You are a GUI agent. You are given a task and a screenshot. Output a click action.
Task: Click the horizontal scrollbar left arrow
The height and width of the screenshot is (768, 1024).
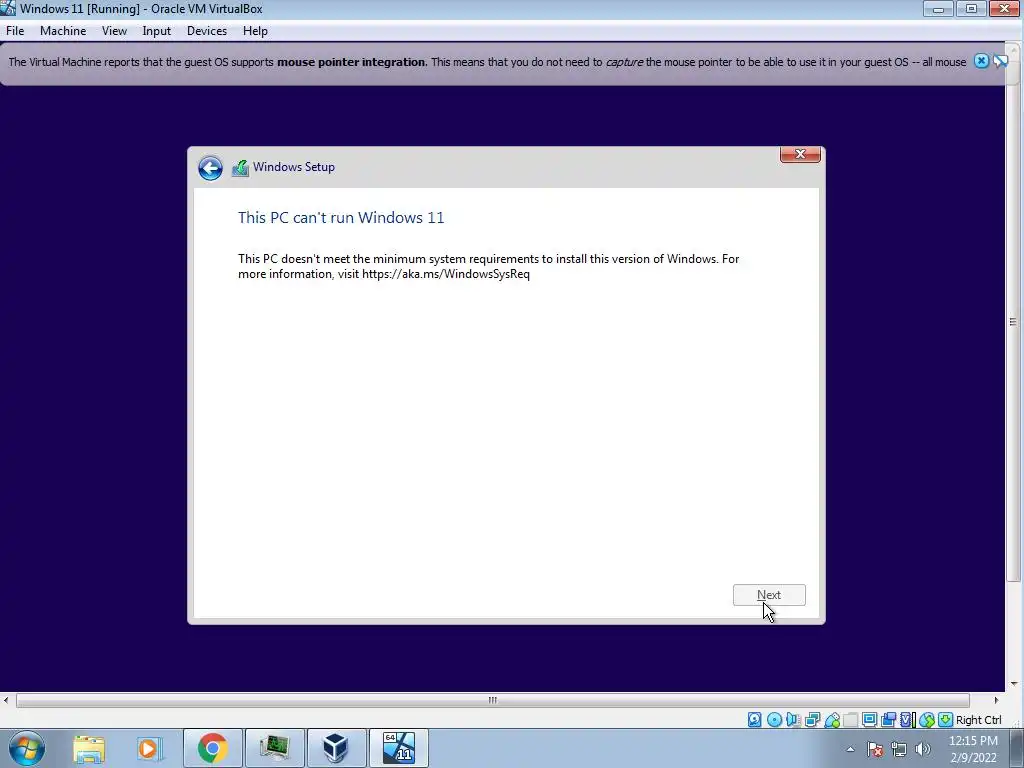[6, 700]
